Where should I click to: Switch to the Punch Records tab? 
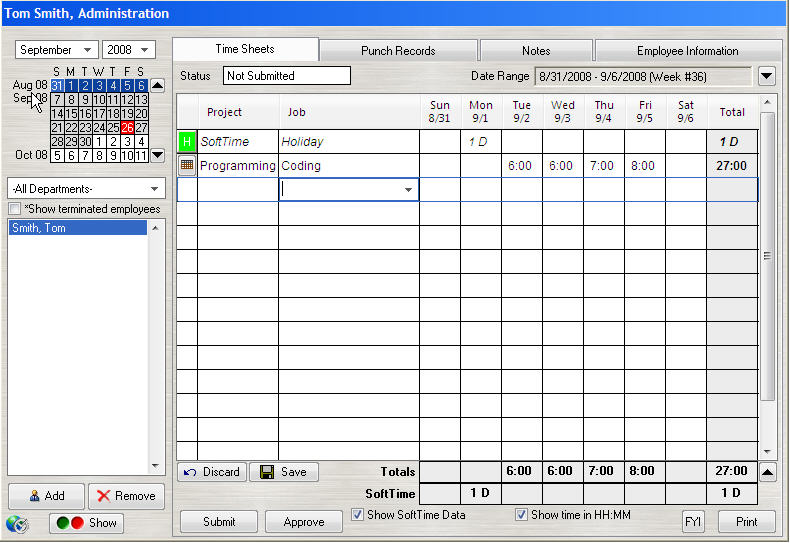click(x=398, y=51)
